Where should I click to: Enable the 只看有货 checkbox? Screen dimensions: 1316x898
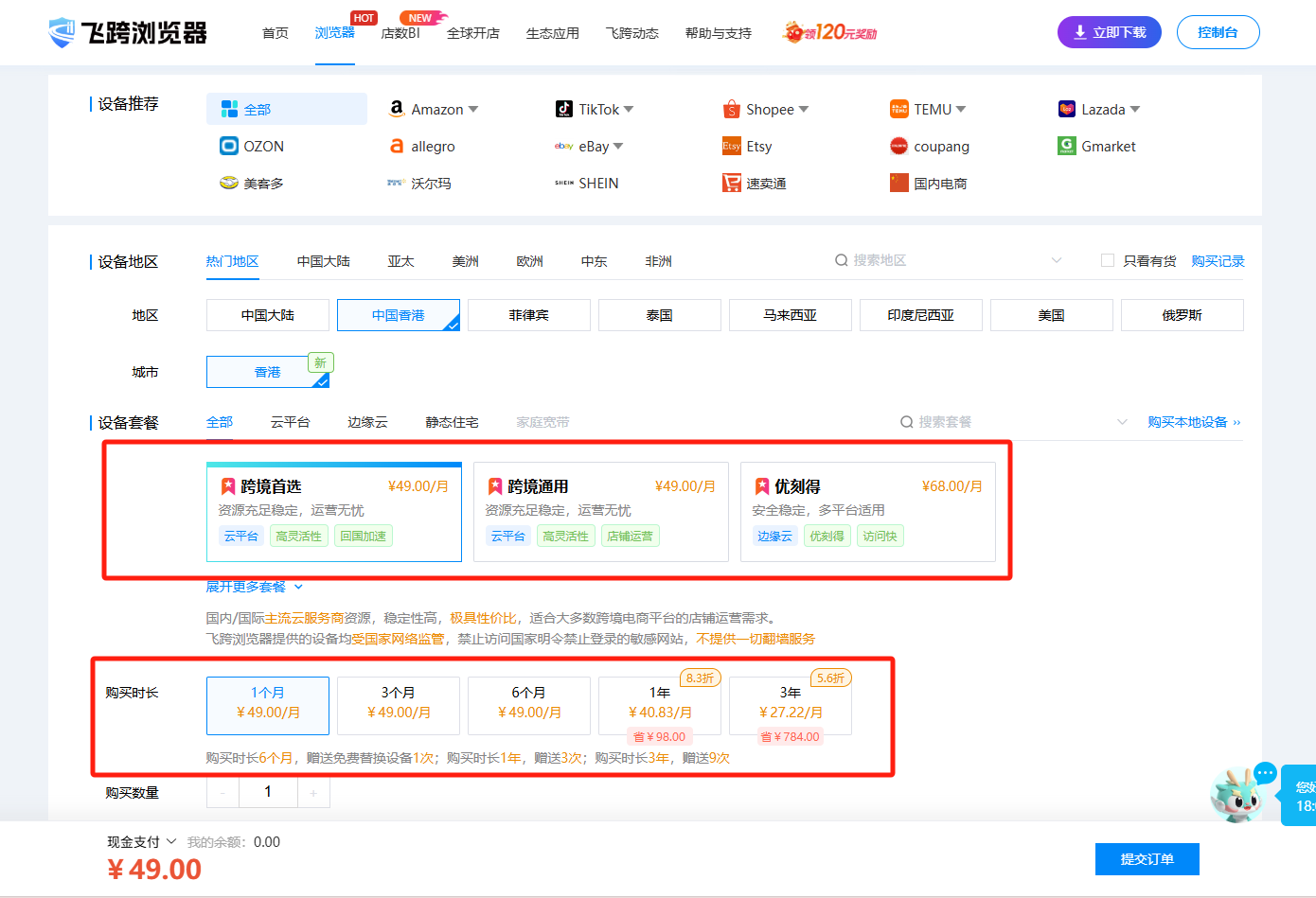click(1108, 260)
